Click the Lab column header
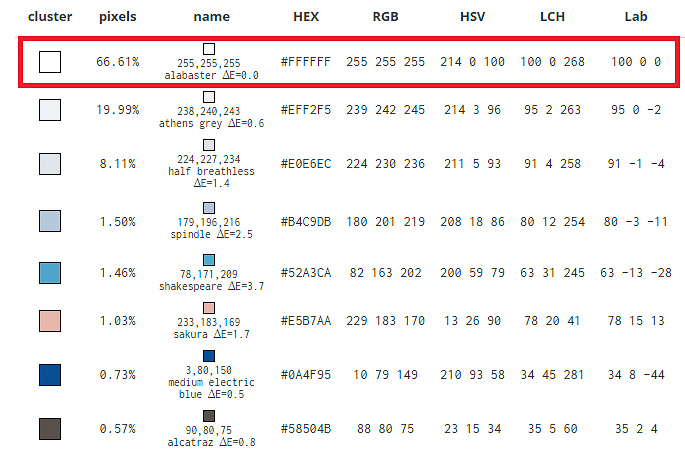 tap(636, 17)
